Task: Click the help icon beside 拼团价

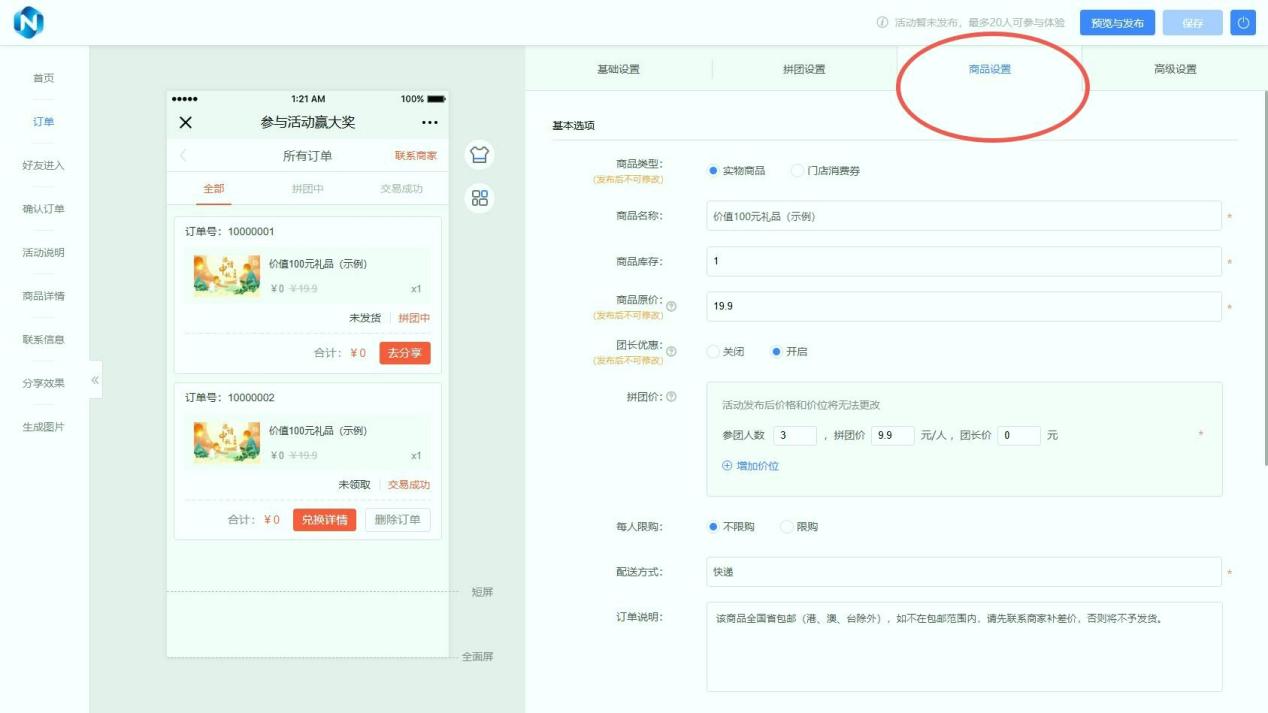Action: coord(671,397)
